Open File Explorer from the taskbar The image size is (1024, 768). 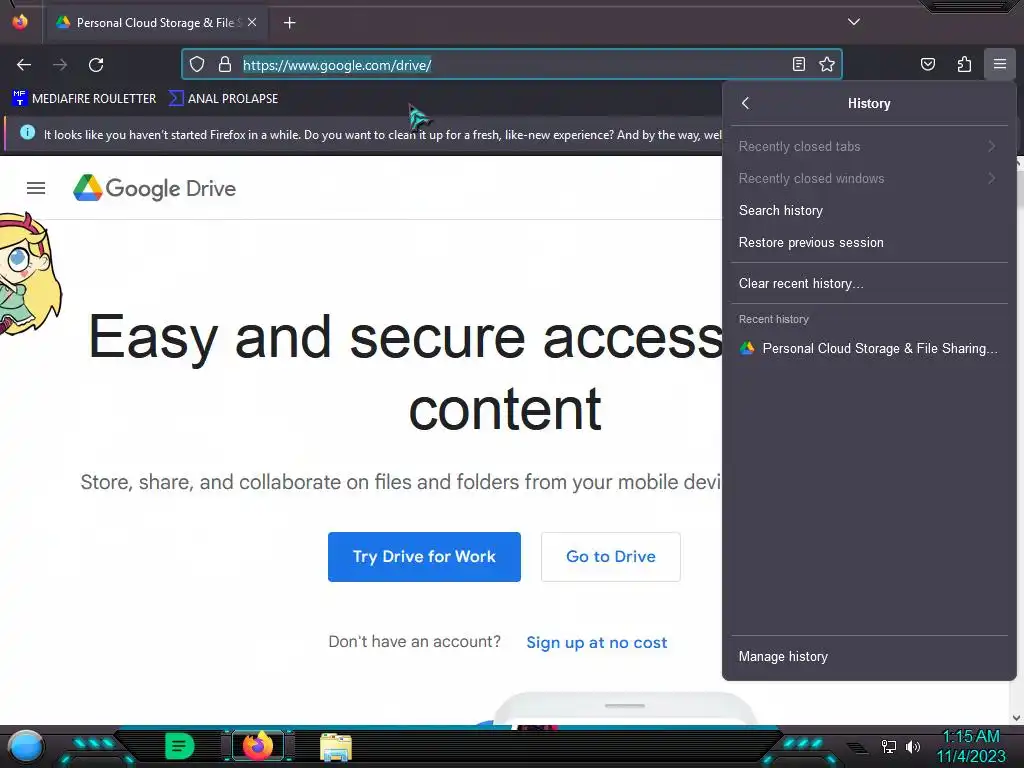336,747
